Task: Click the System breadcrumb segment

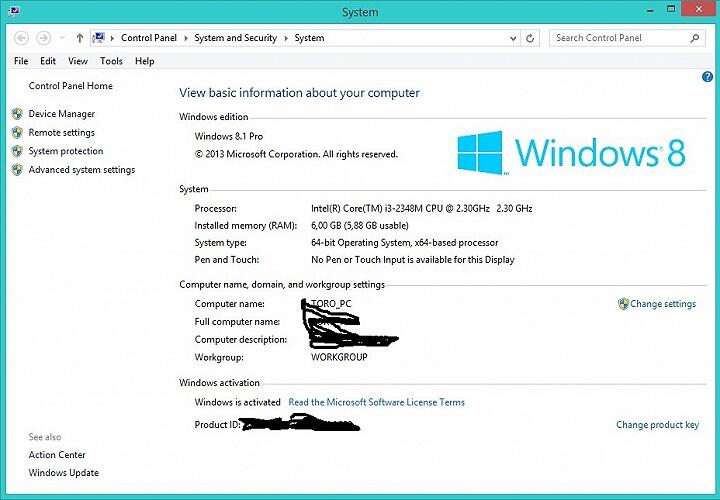Action: tap(309, 38)
